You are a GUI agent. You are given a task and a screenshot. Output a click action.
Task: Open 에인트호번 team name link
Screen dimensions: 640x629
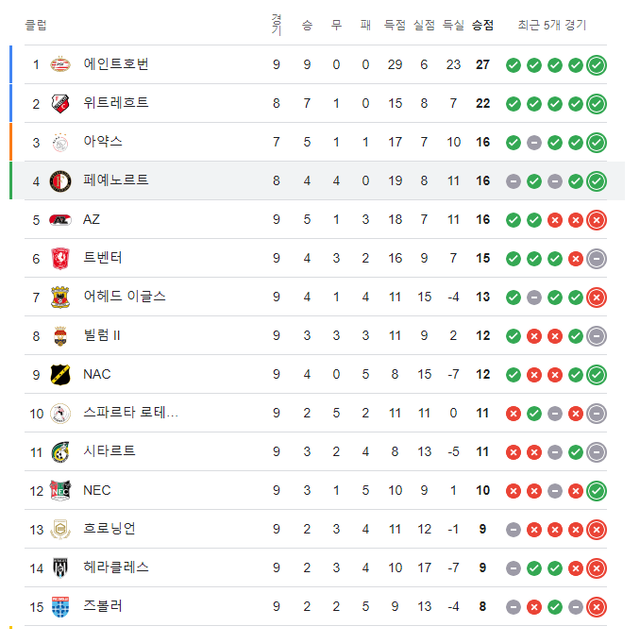point(116,65)
